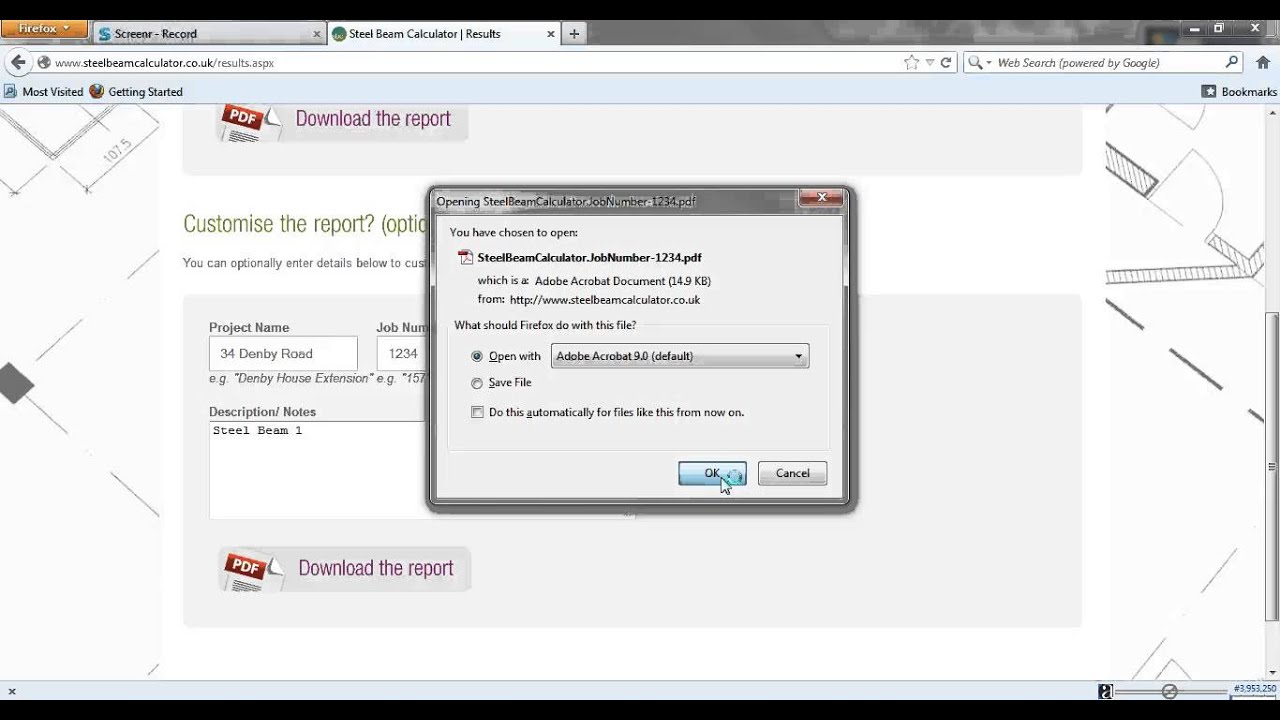Screen dimensions: 1280x720
Task: Open the URL history dropdown arrow
Action: 930,62
